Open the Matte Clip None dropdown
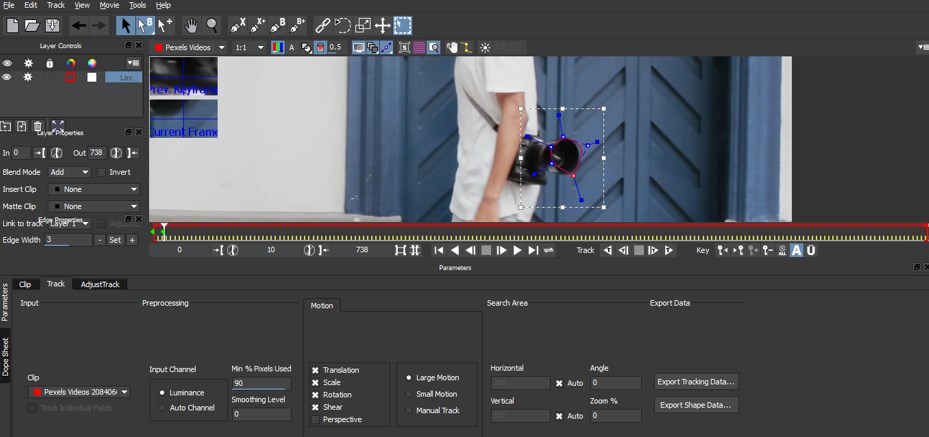Screen dimensions: 929x437 [x=94, y=207]
